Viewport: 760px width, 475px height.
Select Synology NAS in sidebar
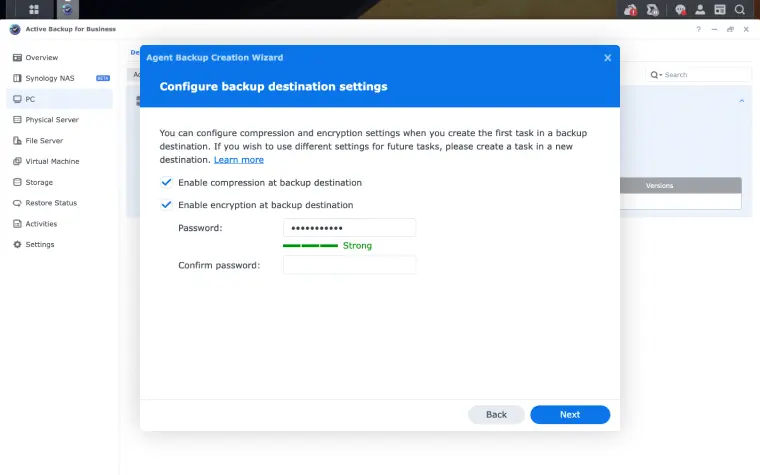pyautogui.click(x=47, y=78)
